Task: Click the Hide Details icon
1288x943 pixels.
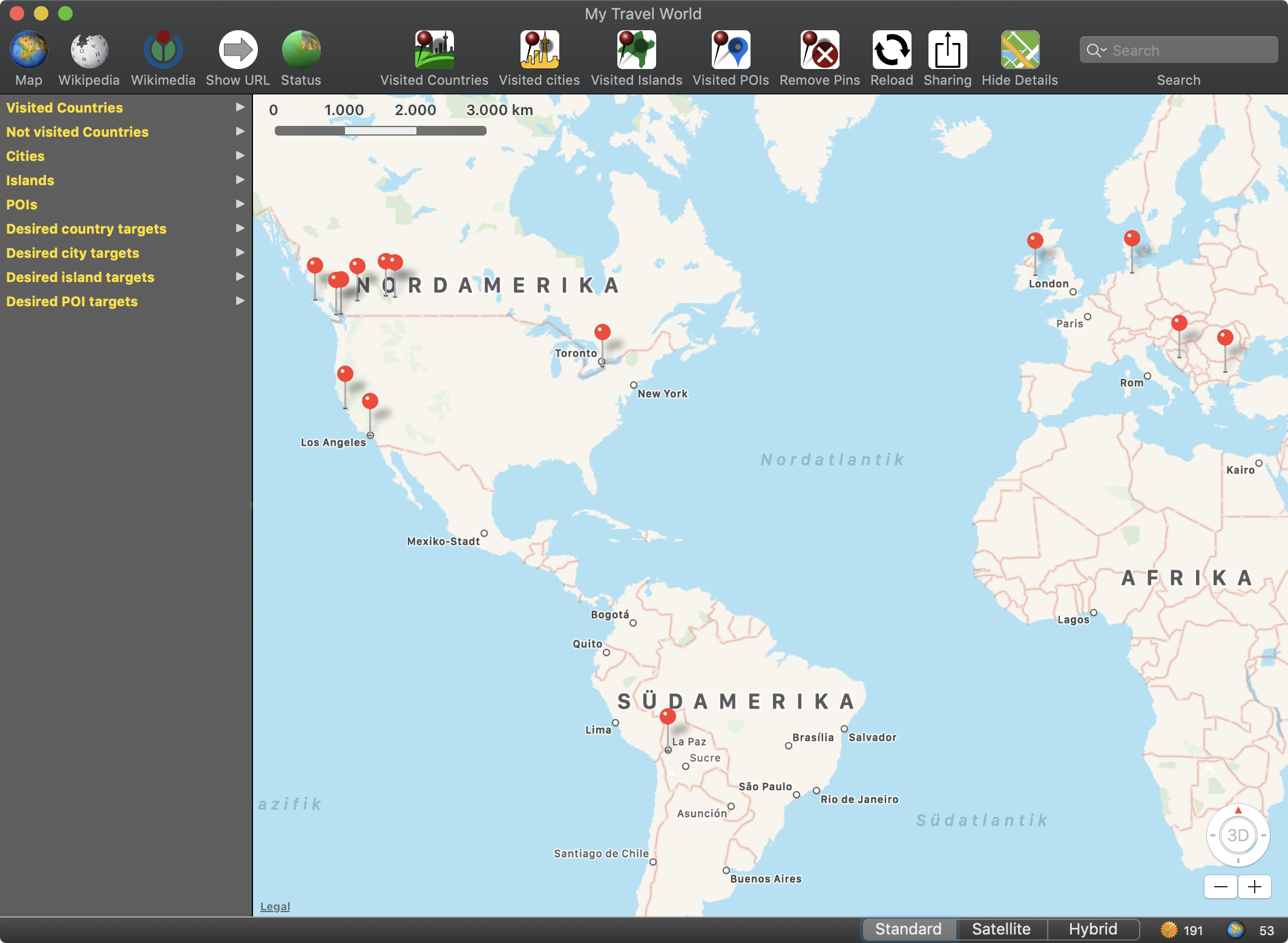Action: point(1020,50)
